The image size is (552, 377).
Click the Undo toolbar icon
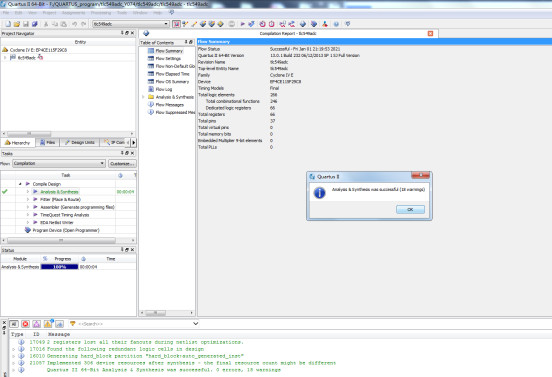tap(74, 24)
